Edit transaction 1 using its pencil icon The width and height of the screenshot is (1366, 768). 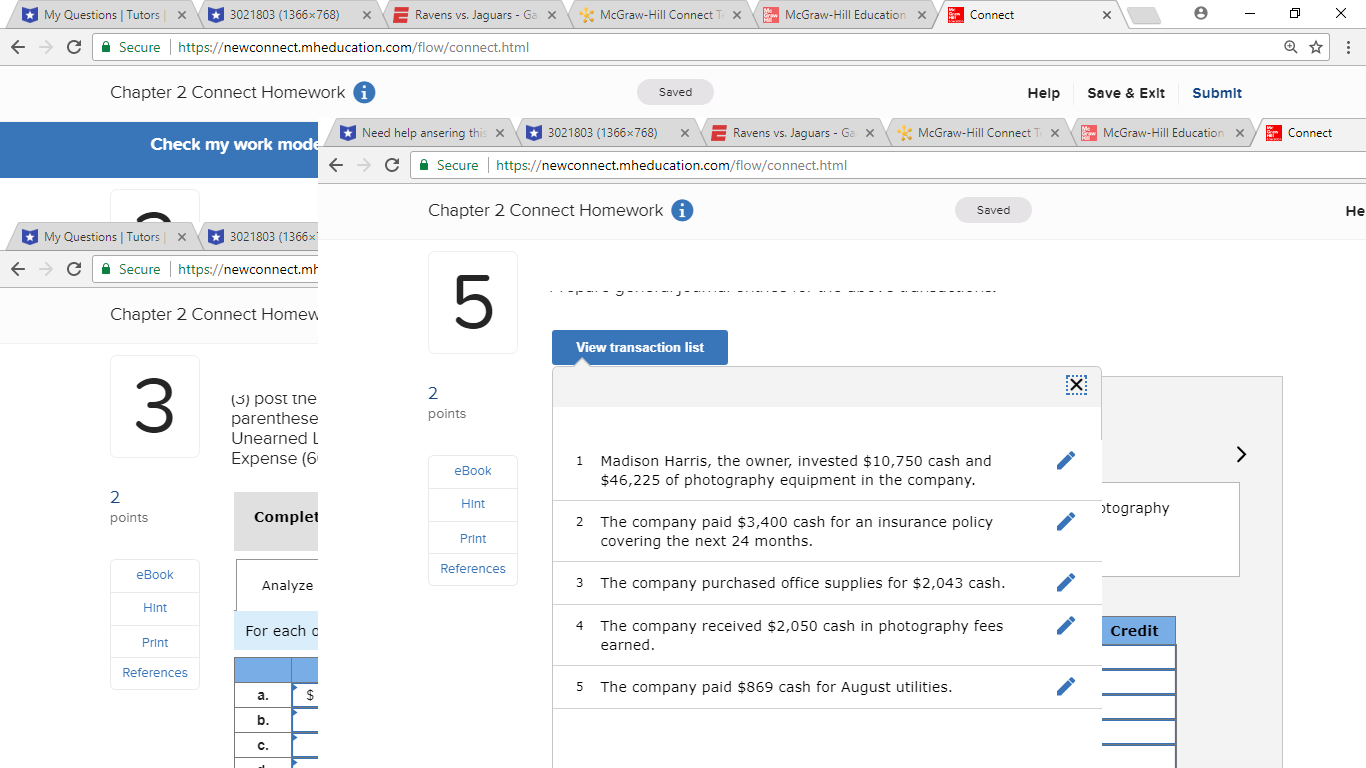coord(1066,460)
